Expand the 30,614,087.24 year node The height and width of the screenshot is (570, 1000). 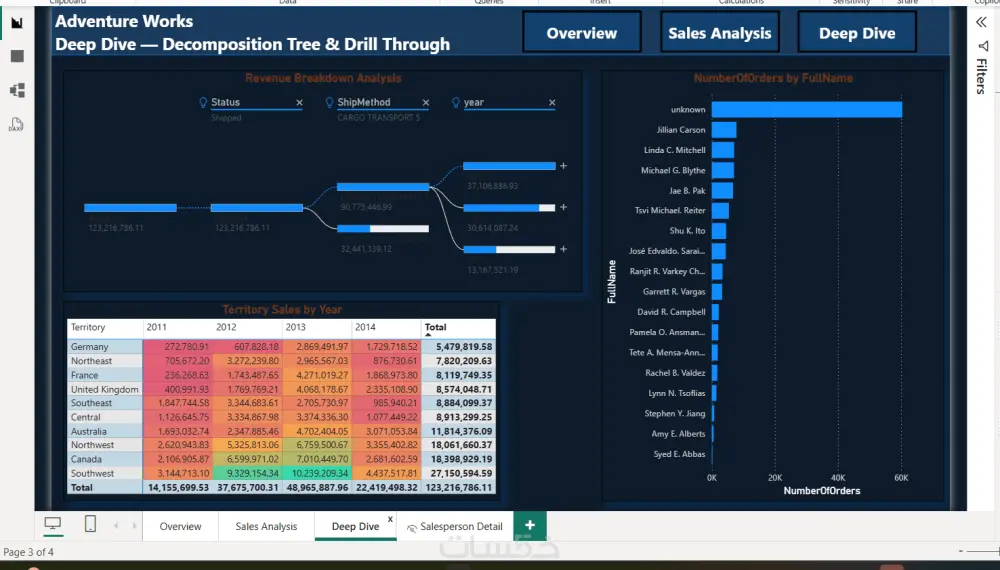click(563, 207)
